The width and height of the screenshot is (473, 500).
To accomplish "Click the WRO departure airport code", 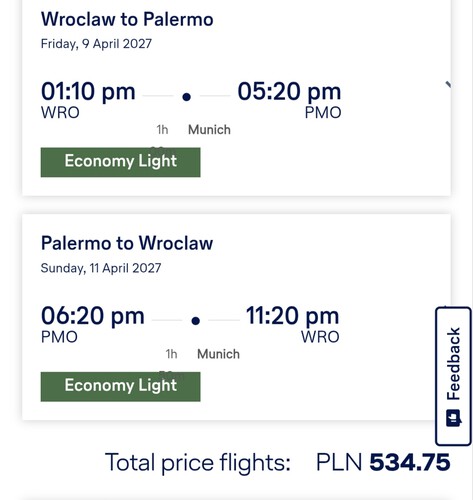I will 60,113.
